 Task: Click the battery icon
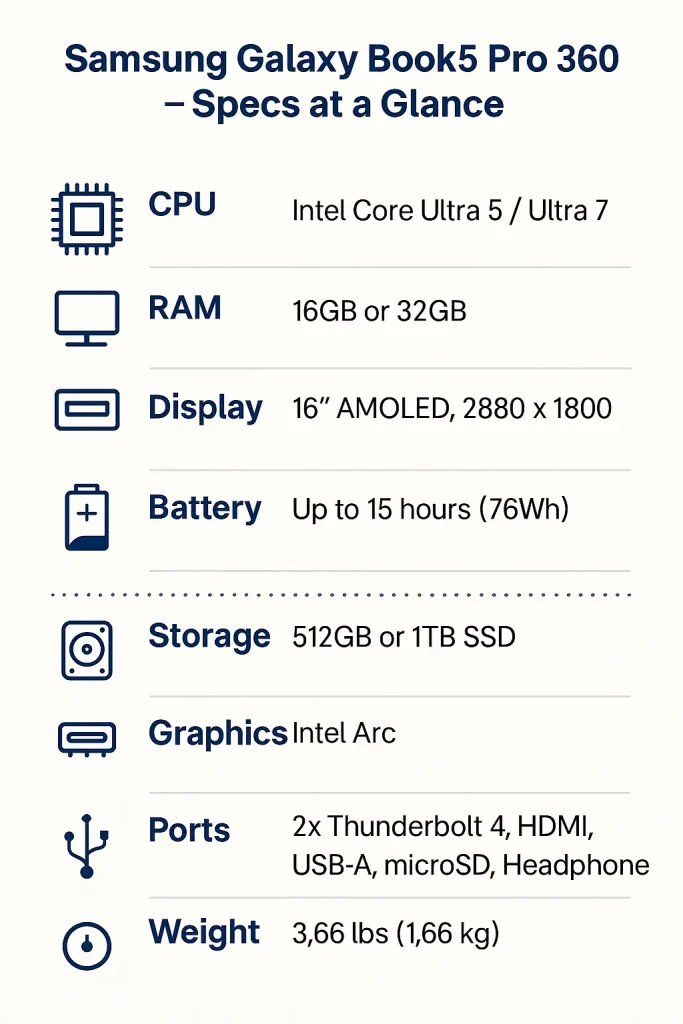[x=87, y=517]
